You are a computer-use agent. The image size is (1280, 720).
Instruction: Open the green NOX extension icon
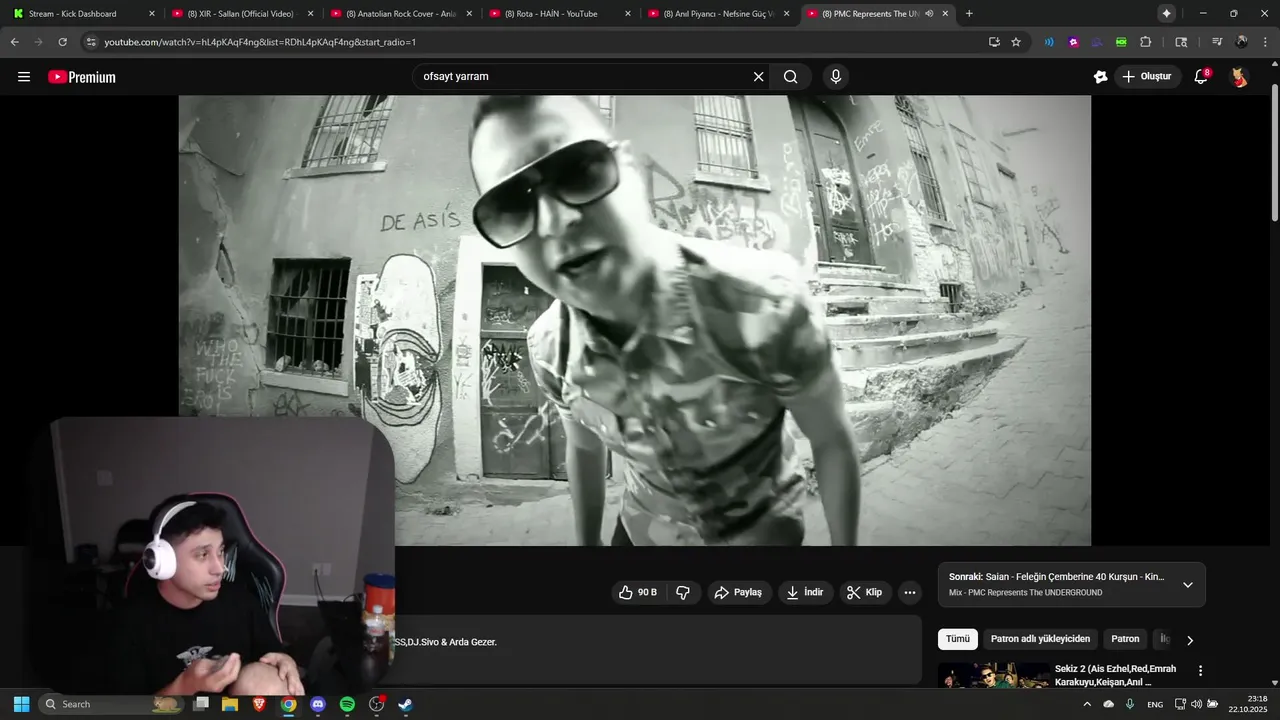1121,42
